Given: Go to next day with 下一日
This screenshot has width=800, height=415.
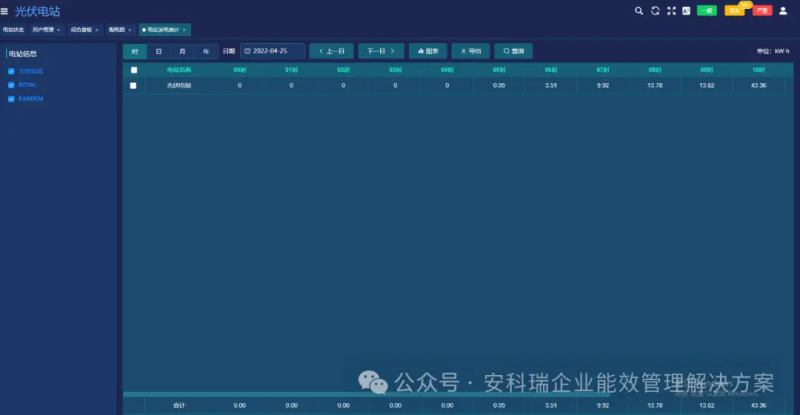Looking at the screenshot, I should coord(381,51).
